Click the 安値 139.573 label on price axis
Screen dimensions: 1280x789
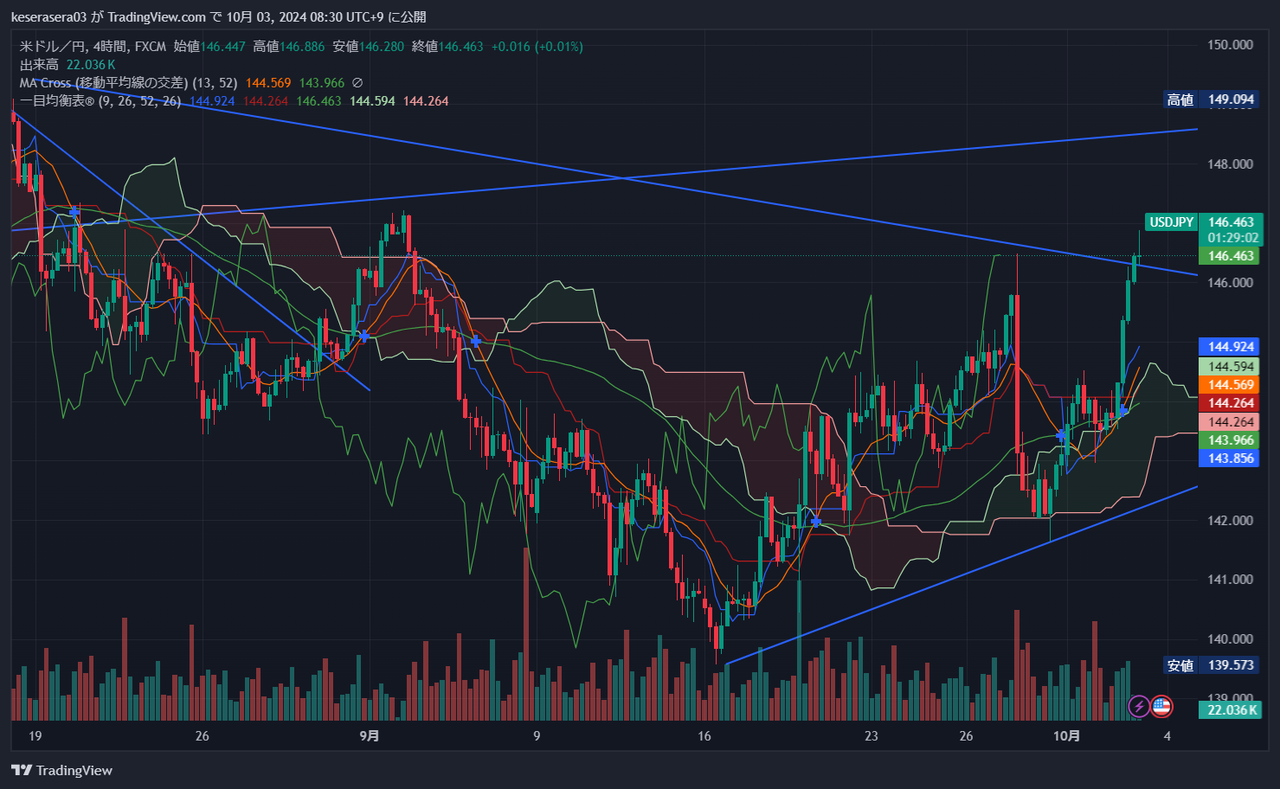click(x=1210, y=665)
